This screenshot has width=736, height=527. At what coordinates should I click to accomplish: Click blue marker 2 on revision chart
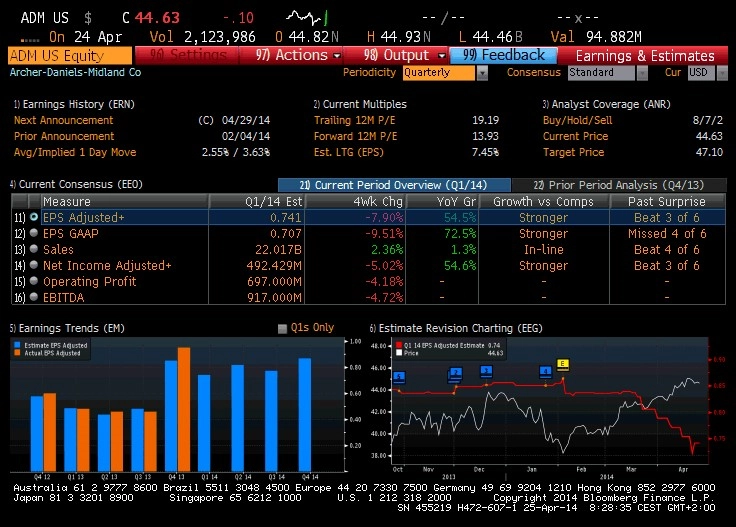click(455, 374)
